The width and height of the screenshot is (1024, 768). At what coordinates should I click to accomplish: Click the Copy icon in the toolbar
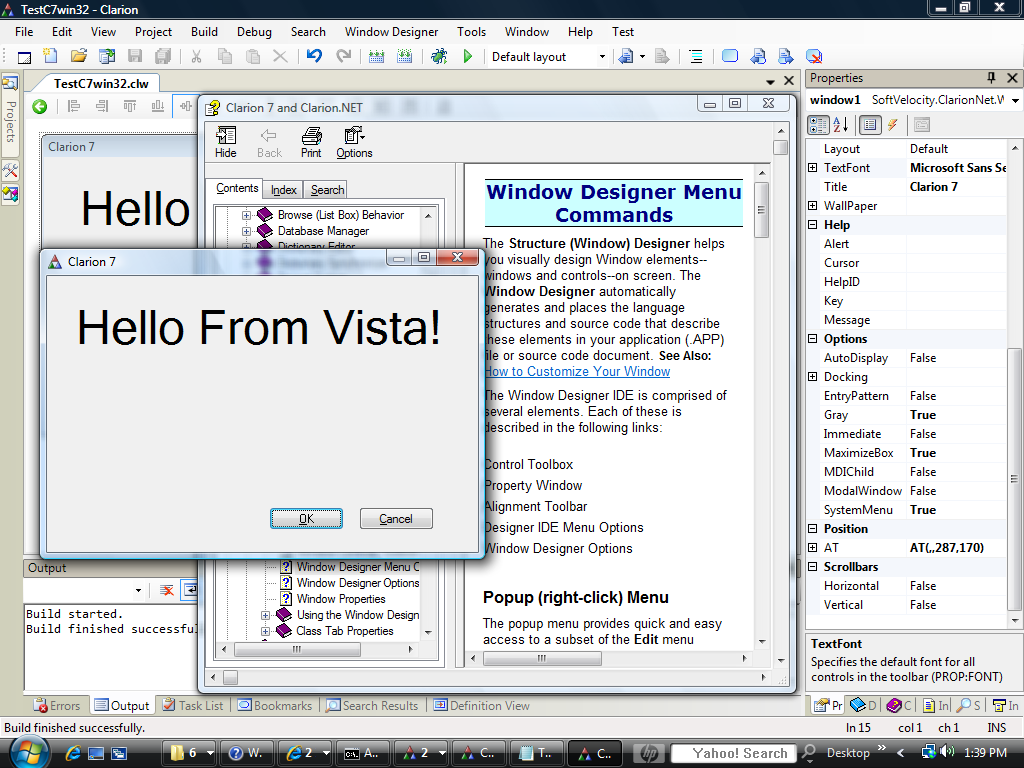225,57
